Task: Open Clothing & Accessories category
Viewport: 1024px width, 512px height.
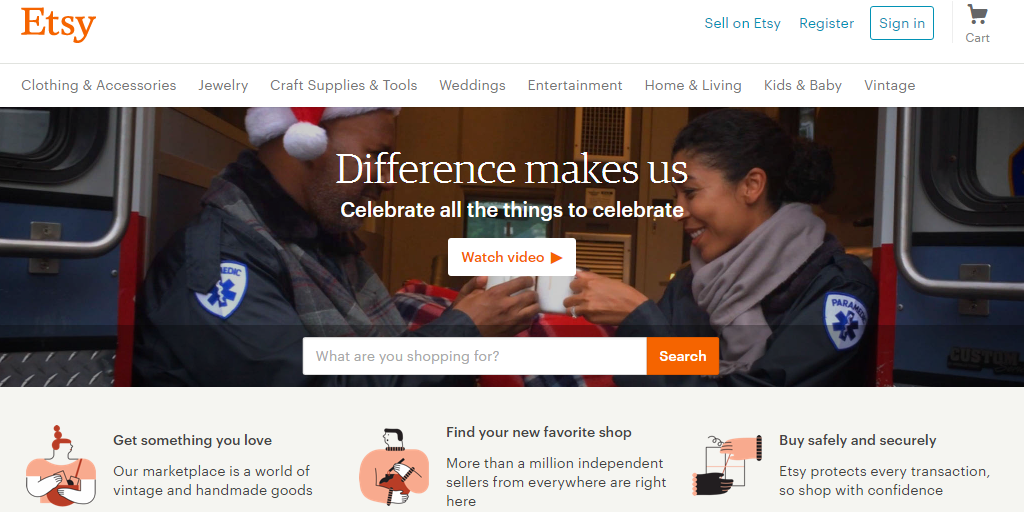Action: pos(99,85)
